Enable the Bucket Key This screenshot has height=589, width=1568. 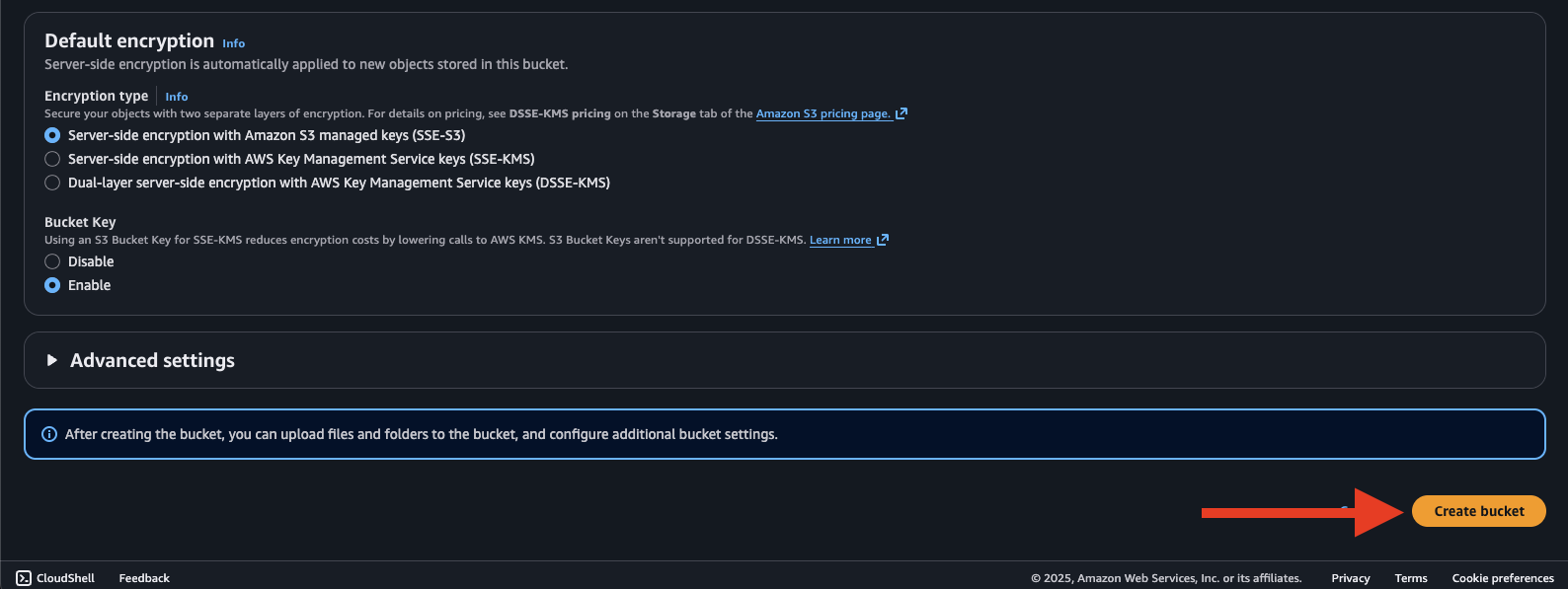click(x=52, y=285)
